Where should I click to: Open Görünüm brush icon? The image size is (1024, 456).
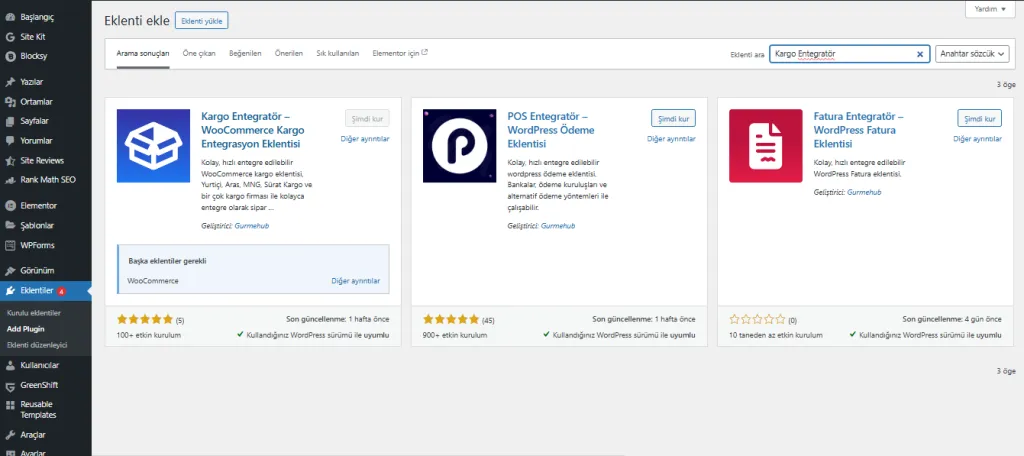click(10, 270)
